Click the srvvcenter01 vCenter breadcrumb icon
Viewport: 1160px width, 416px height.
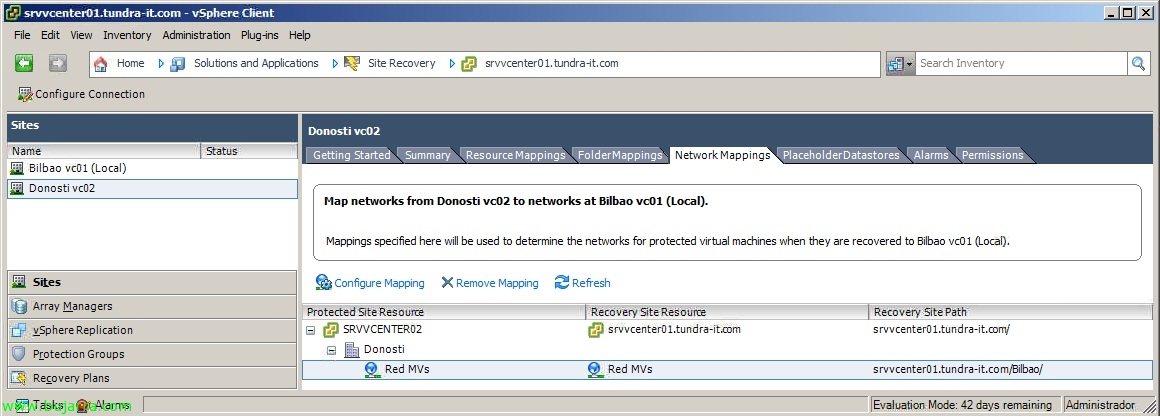tap(468, 64)
